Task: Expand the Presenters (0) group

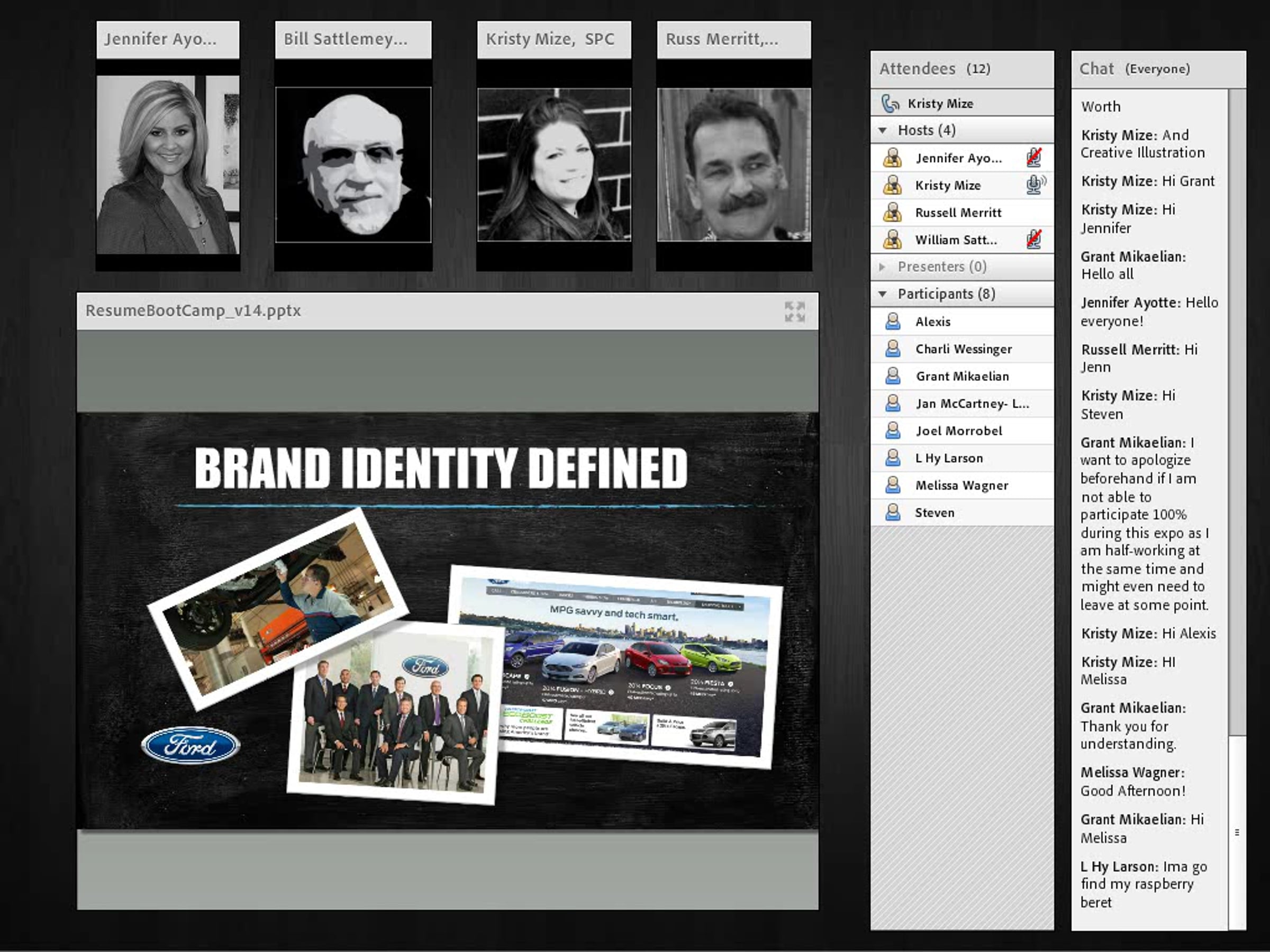Action: click(x=883, y=267)
